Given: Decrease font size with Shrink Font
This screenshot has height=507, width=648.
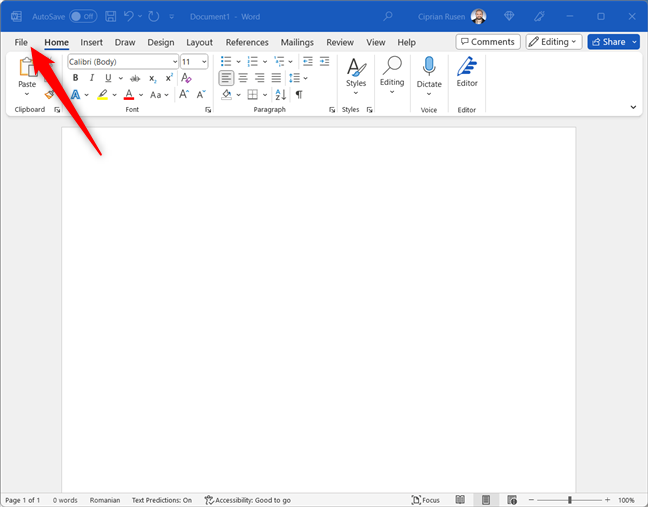Looking at the screenshot, I should [x=201, y=95].
